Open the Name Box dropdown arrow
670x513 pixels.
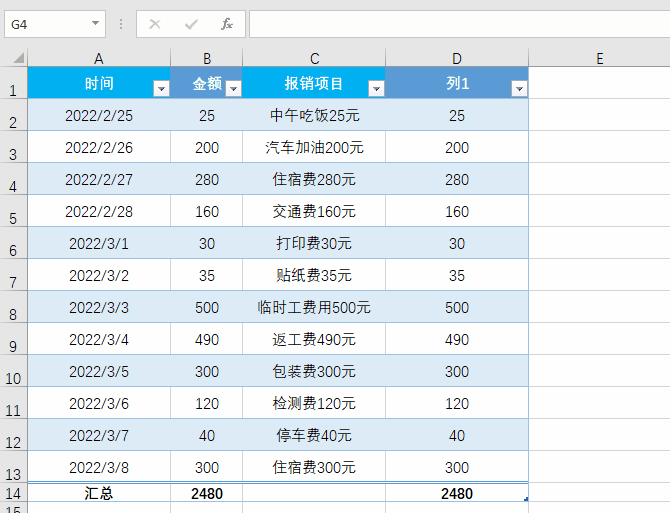pyautogui.click(x=95, y=23)
